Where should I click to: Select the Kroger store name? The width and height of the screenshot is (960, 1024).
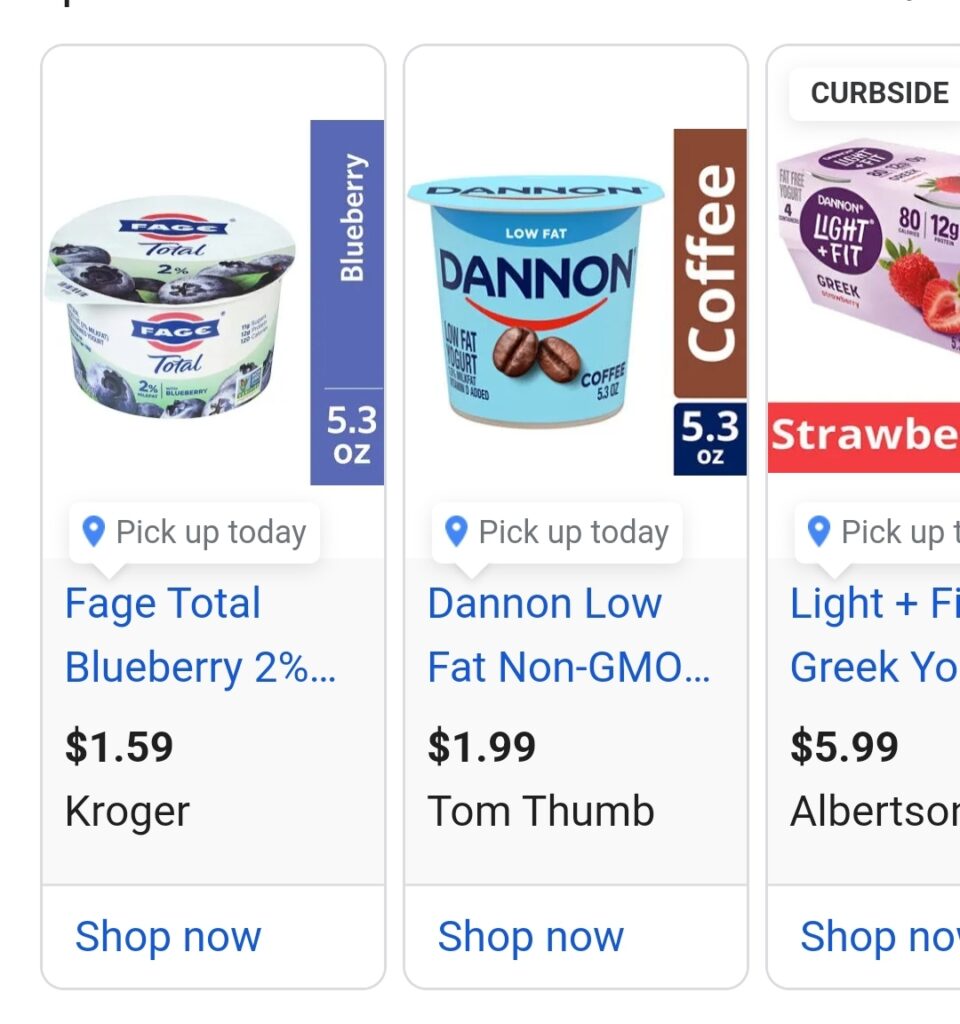click(127, 811)
